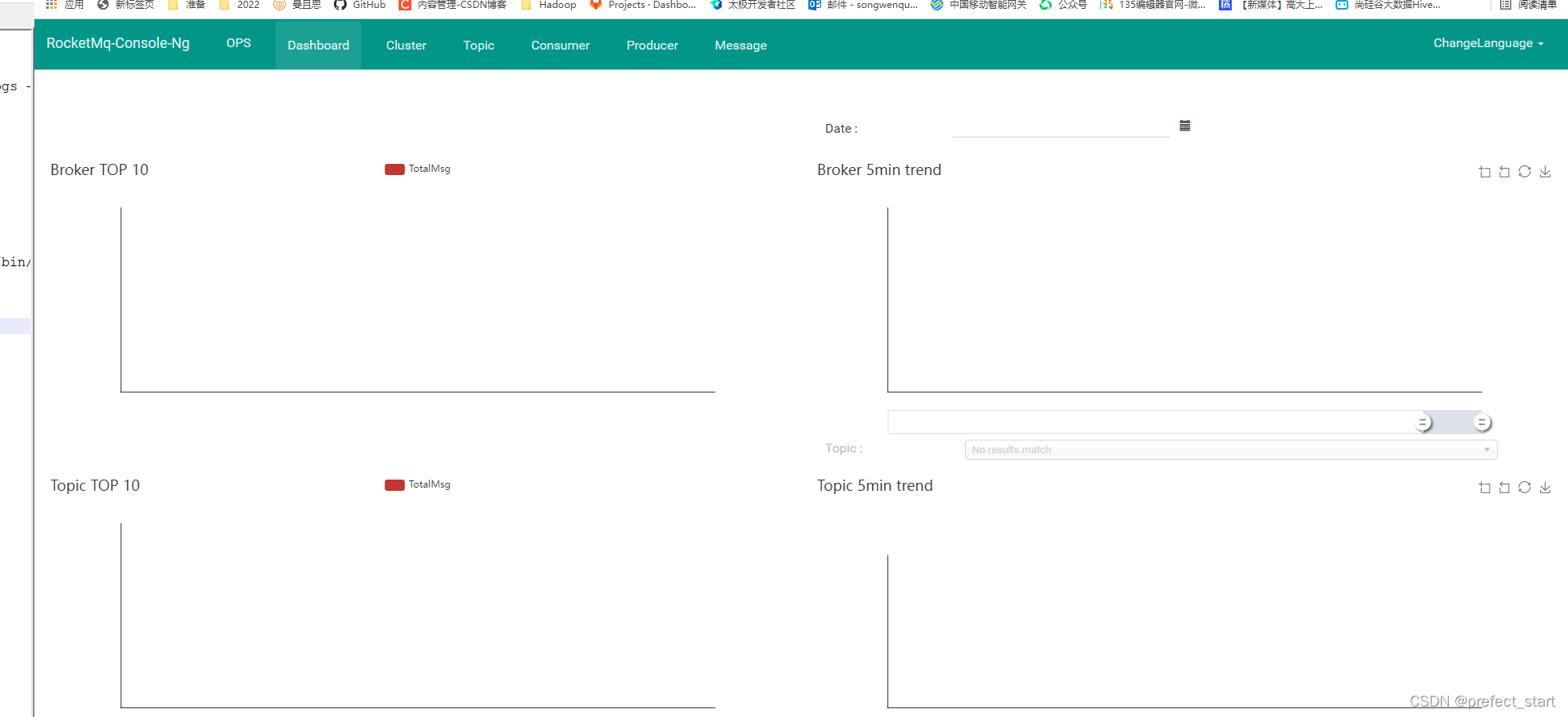Viewport: 1568px width, 717px height.
Task: Open the Hadoop bookmark folder
Action: pyautogui.click(x=548, y=5)
